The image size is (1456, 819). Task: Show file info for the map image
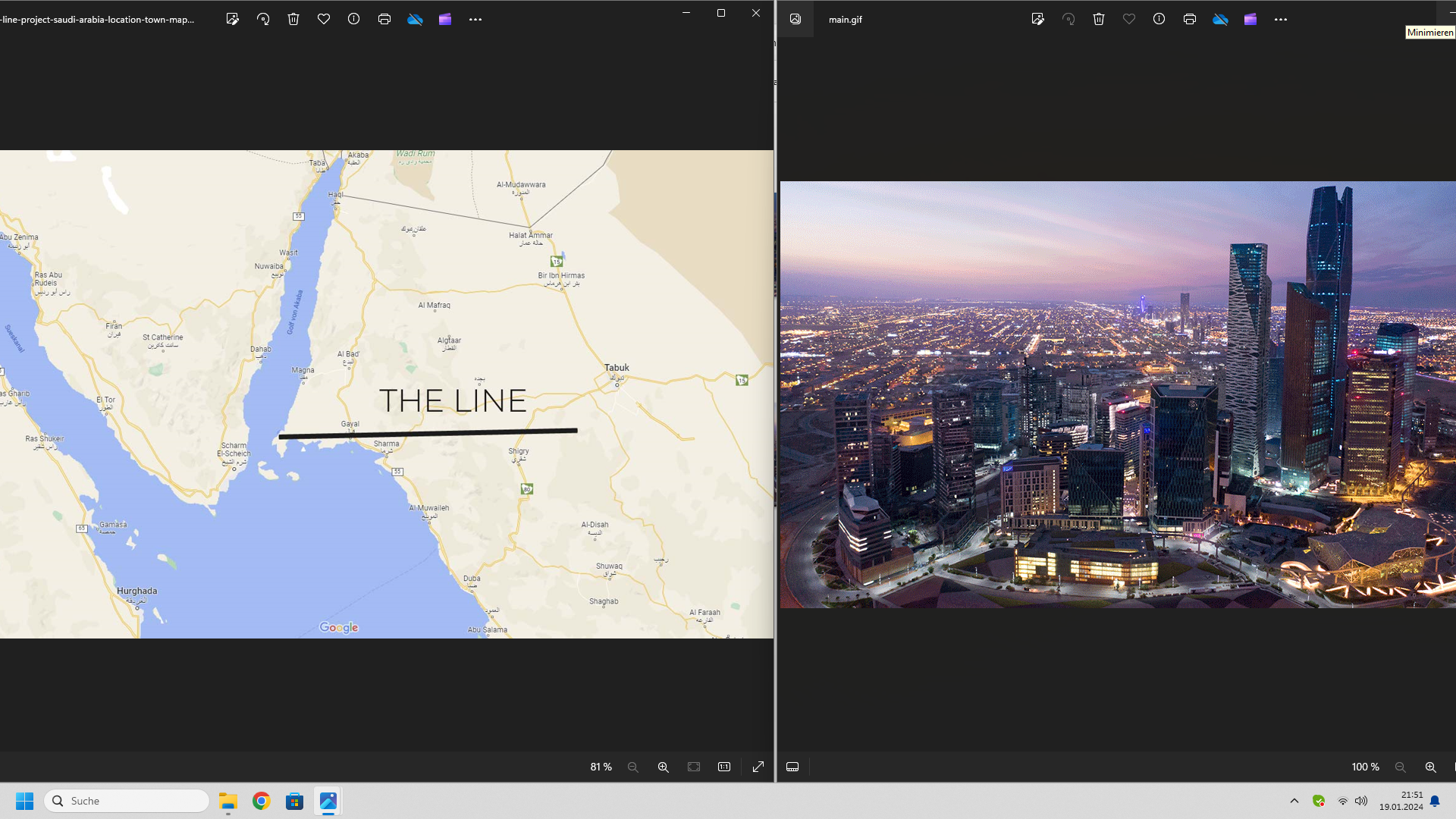(x=354, y=20)
